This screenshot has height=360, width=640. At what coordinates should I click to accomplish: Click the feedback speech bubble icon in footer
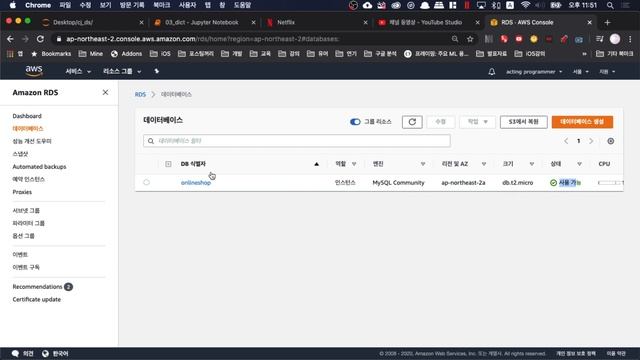click(15, 353)
